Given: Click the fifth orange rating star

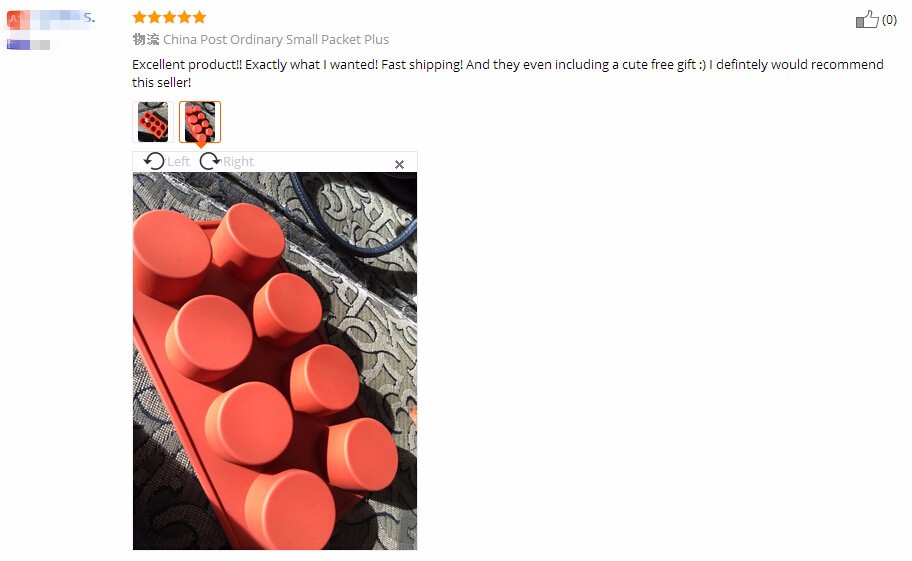Looking at the screenshot, I should [x=200, y=17].
